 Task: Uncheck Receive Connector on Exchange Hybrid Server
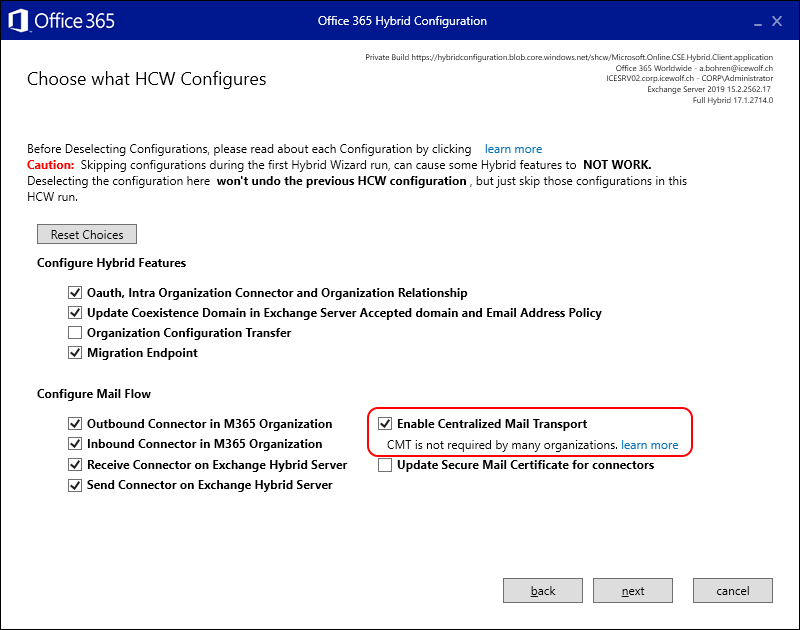point(75,465)
